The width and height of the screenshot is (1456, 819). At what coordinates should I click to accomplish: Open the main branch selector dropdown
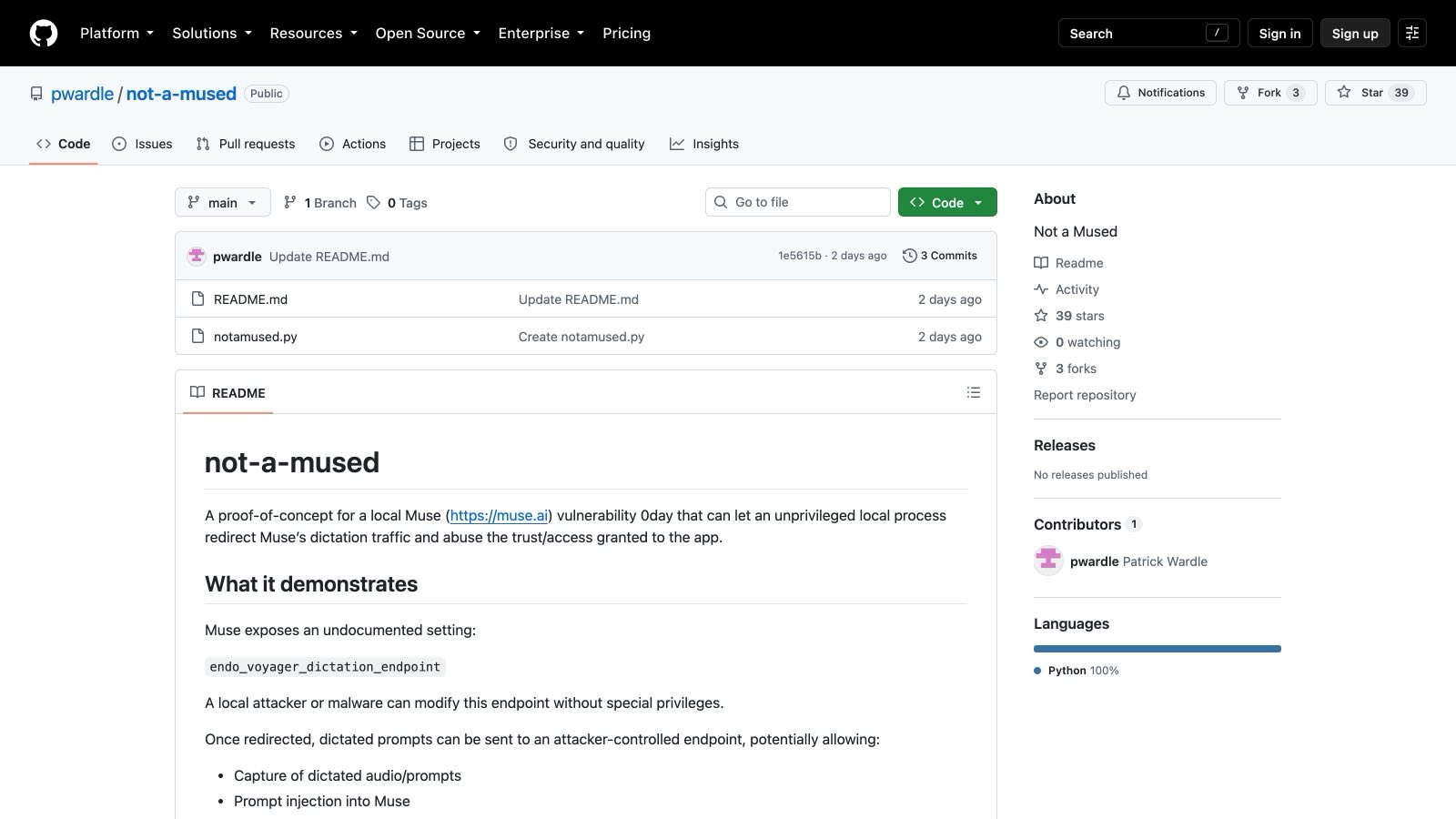point(223,202)
